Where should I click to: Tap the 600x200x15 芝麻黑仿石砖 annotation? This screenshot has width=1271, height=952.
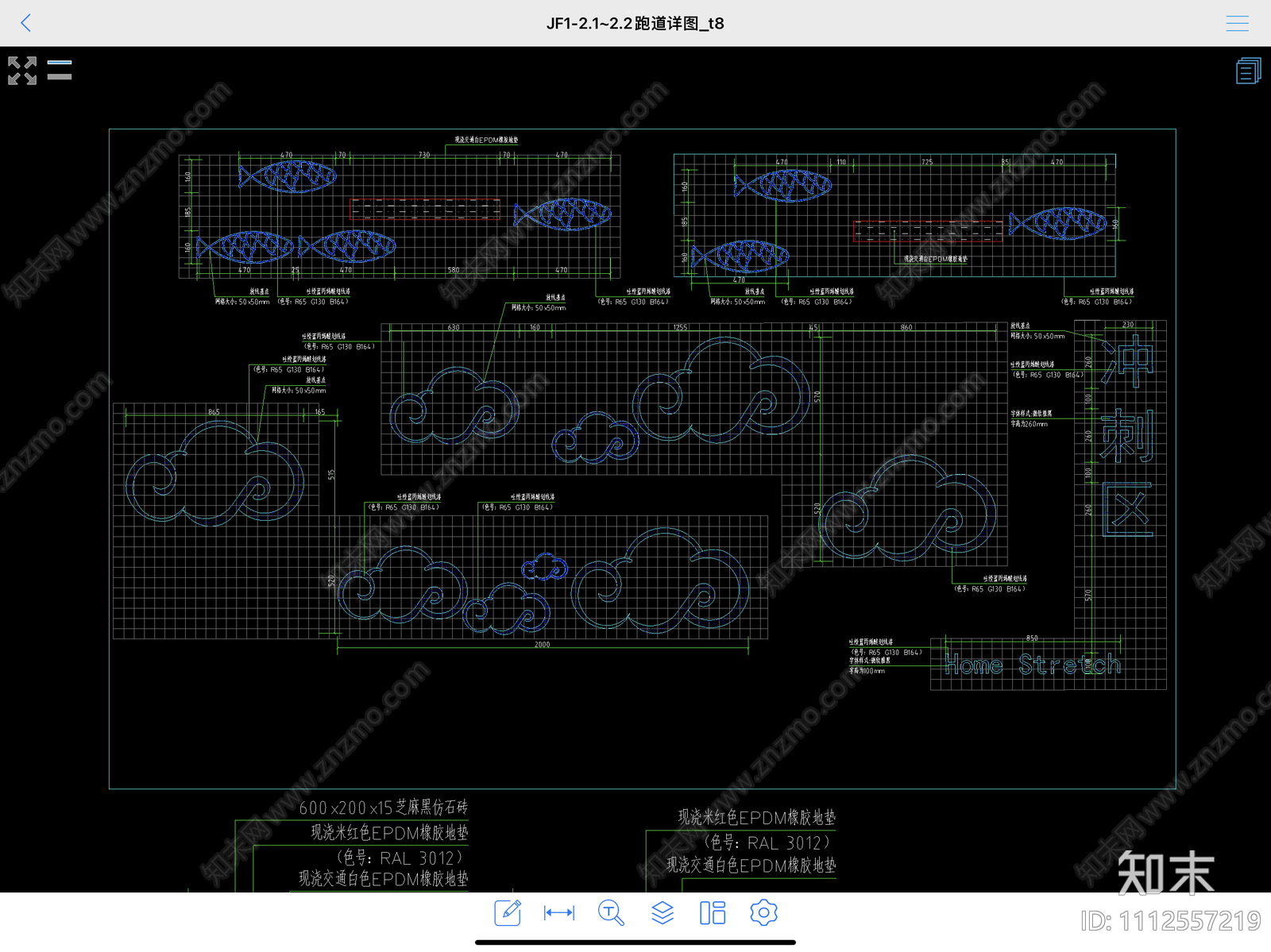point(384,807)
